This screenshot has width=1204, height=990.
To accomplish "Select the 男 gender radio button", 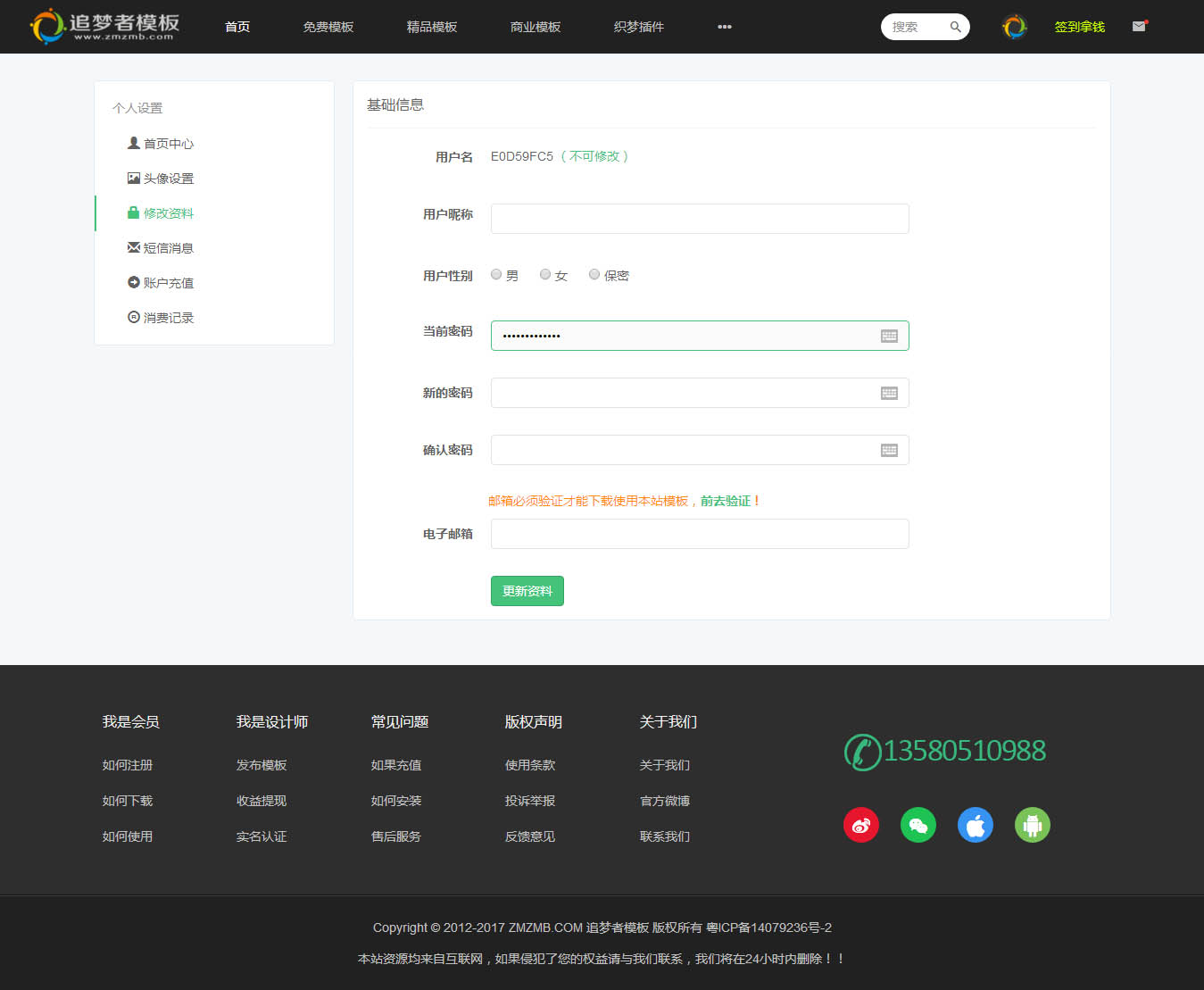I will click(x=496, y=275).
